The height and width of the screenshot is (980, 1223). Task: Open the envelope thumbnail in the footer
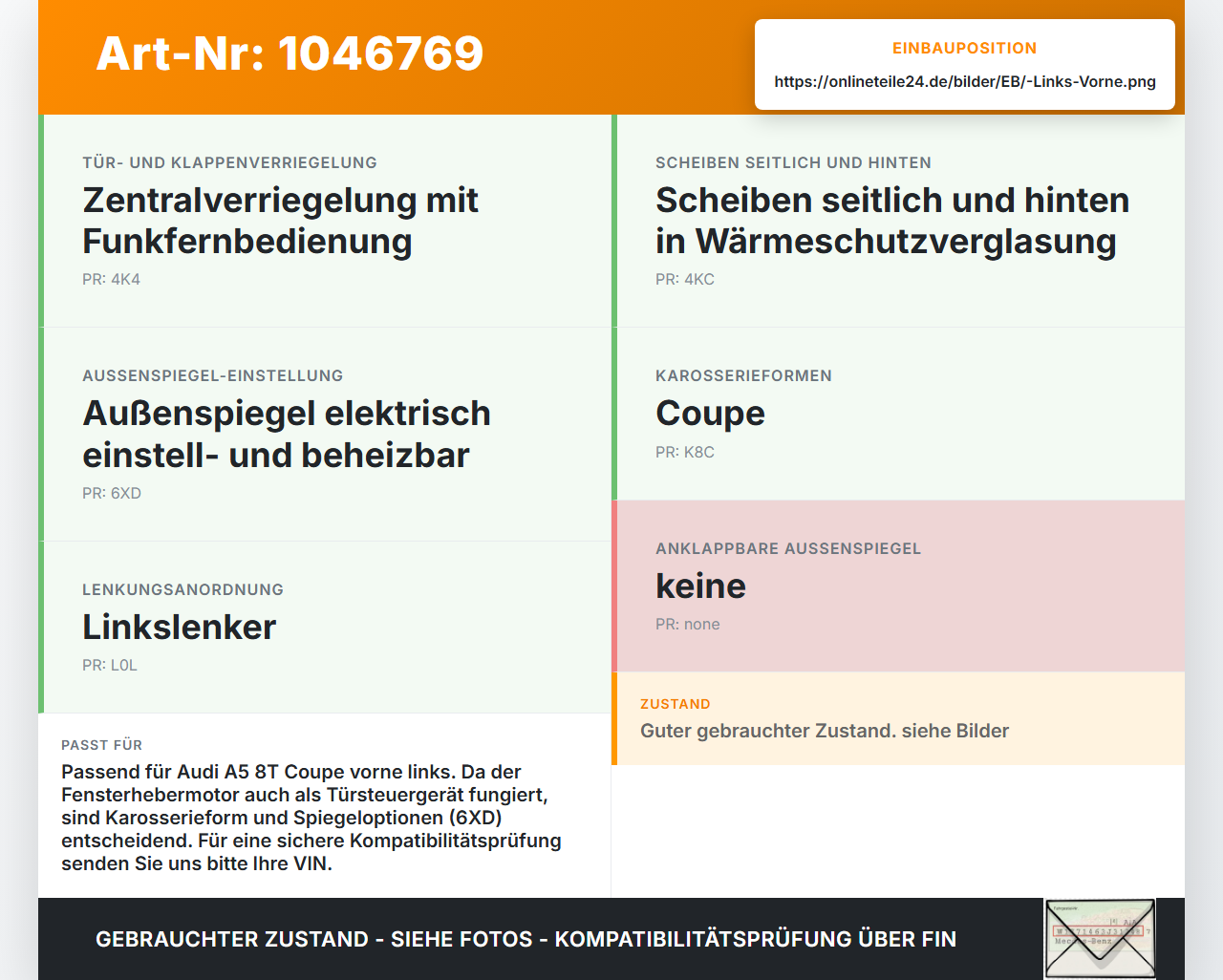tap(1100, 939)
